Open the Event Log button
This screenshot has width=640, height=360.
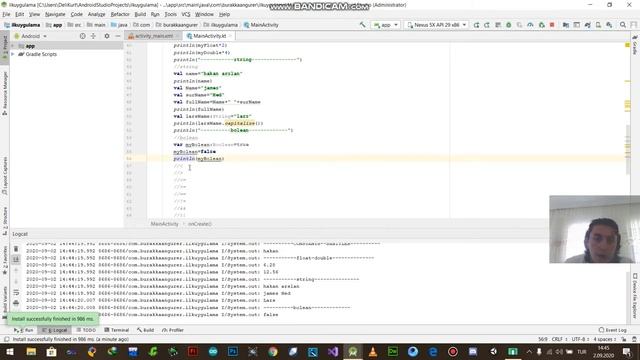tap(612, 330)
